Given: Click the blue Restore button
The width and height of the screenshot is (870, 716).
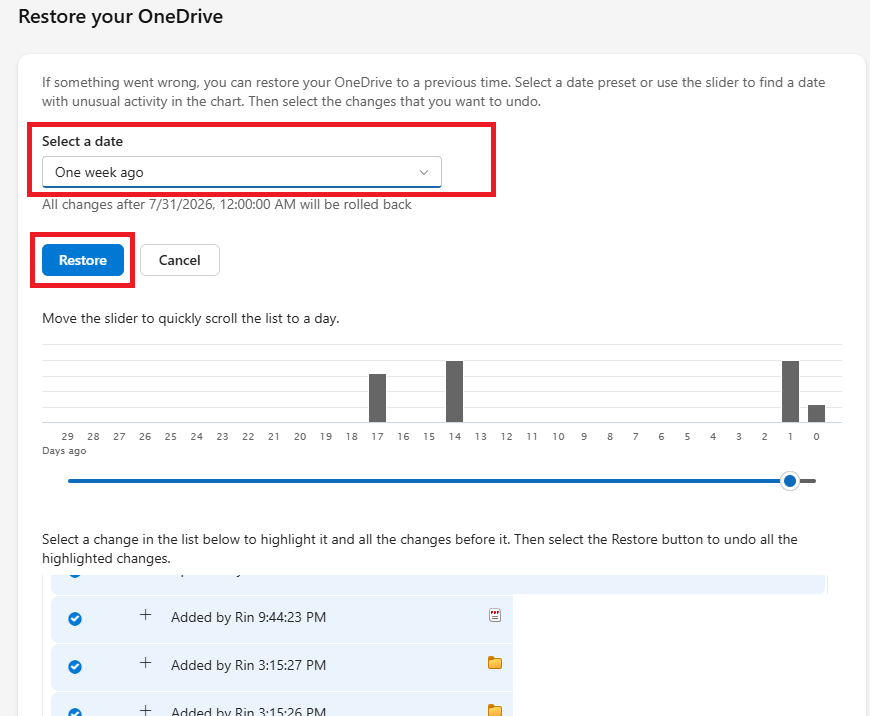Looking at the screenshot, I should 83,260.
